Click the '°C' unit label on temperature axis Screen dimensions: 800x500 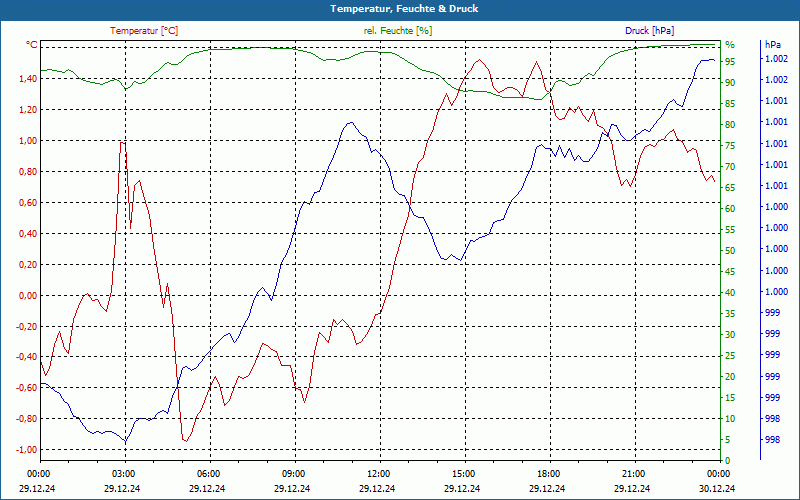point(32,45)
